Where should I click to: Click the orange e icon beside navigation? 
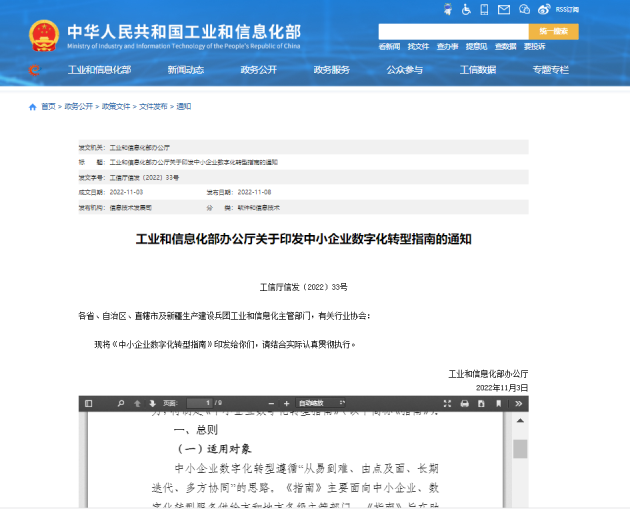(x=35, y=70)
